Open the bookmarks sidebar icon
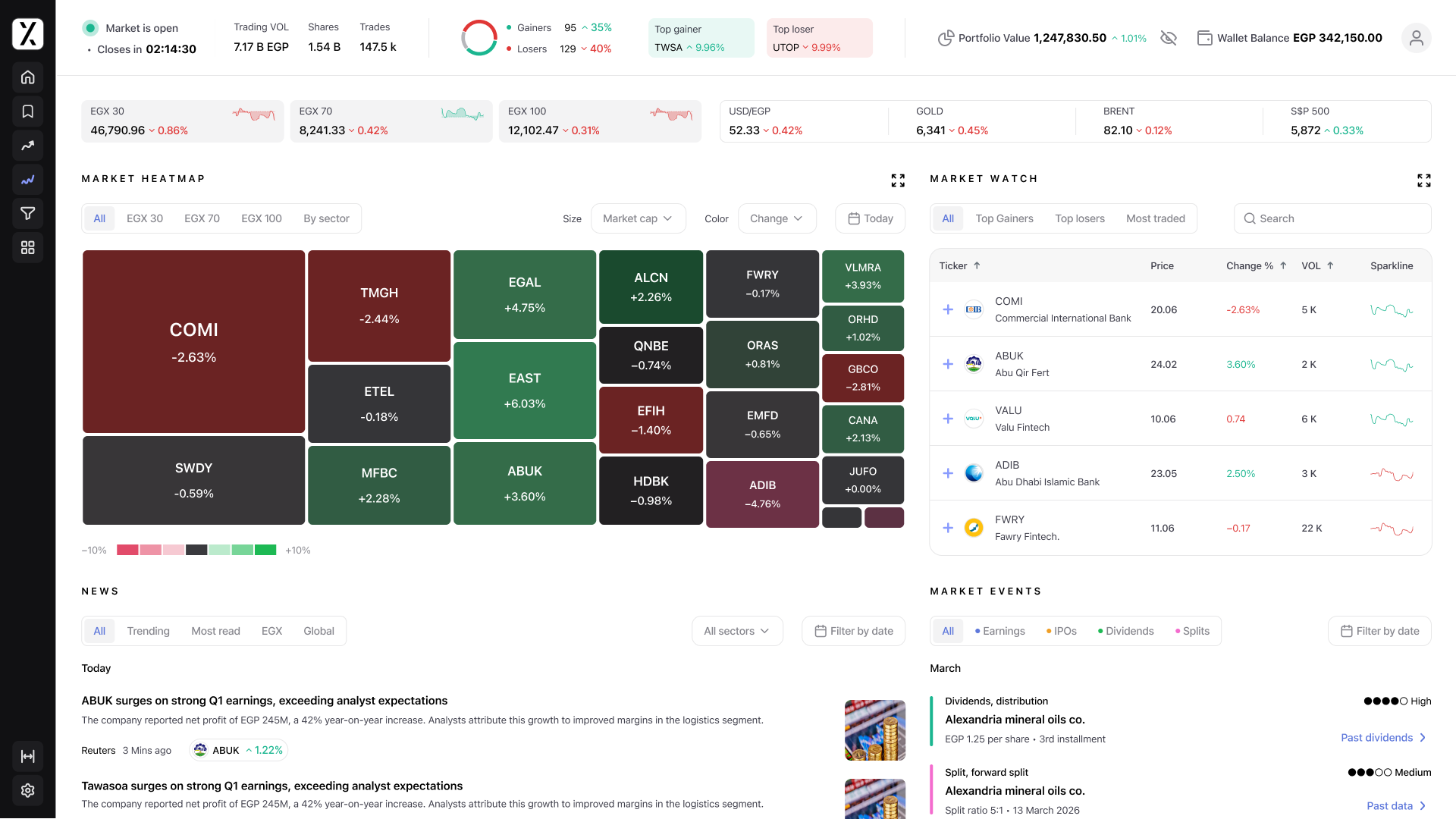This screenshot has width=1456, height=819. pyautogui.click(x=28, y=111)
